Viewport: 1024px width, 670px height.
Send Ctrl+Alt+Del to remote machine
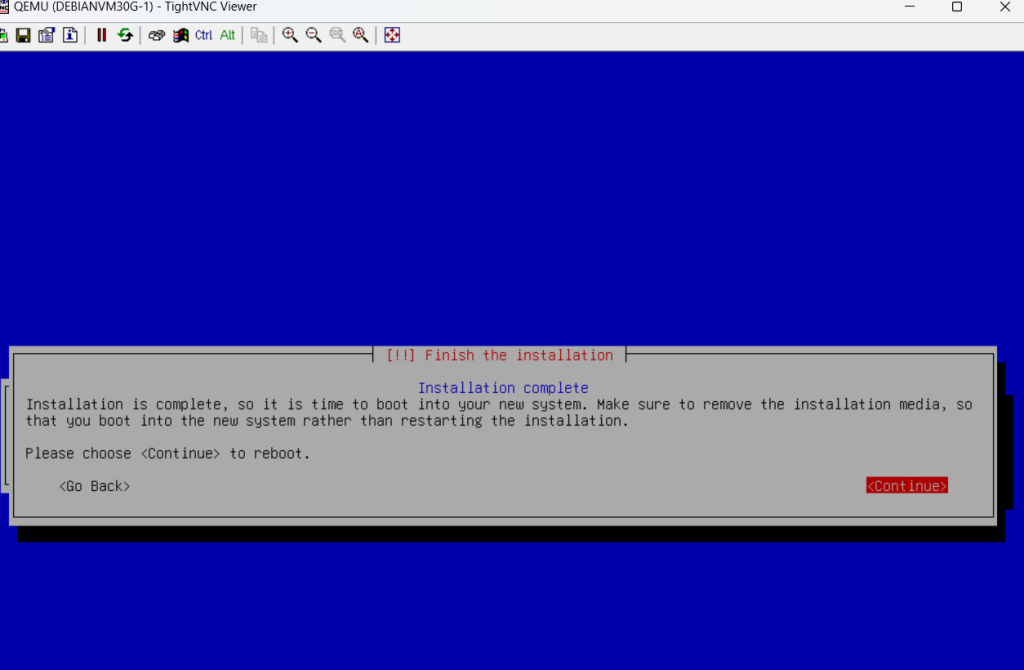(157, 35)
